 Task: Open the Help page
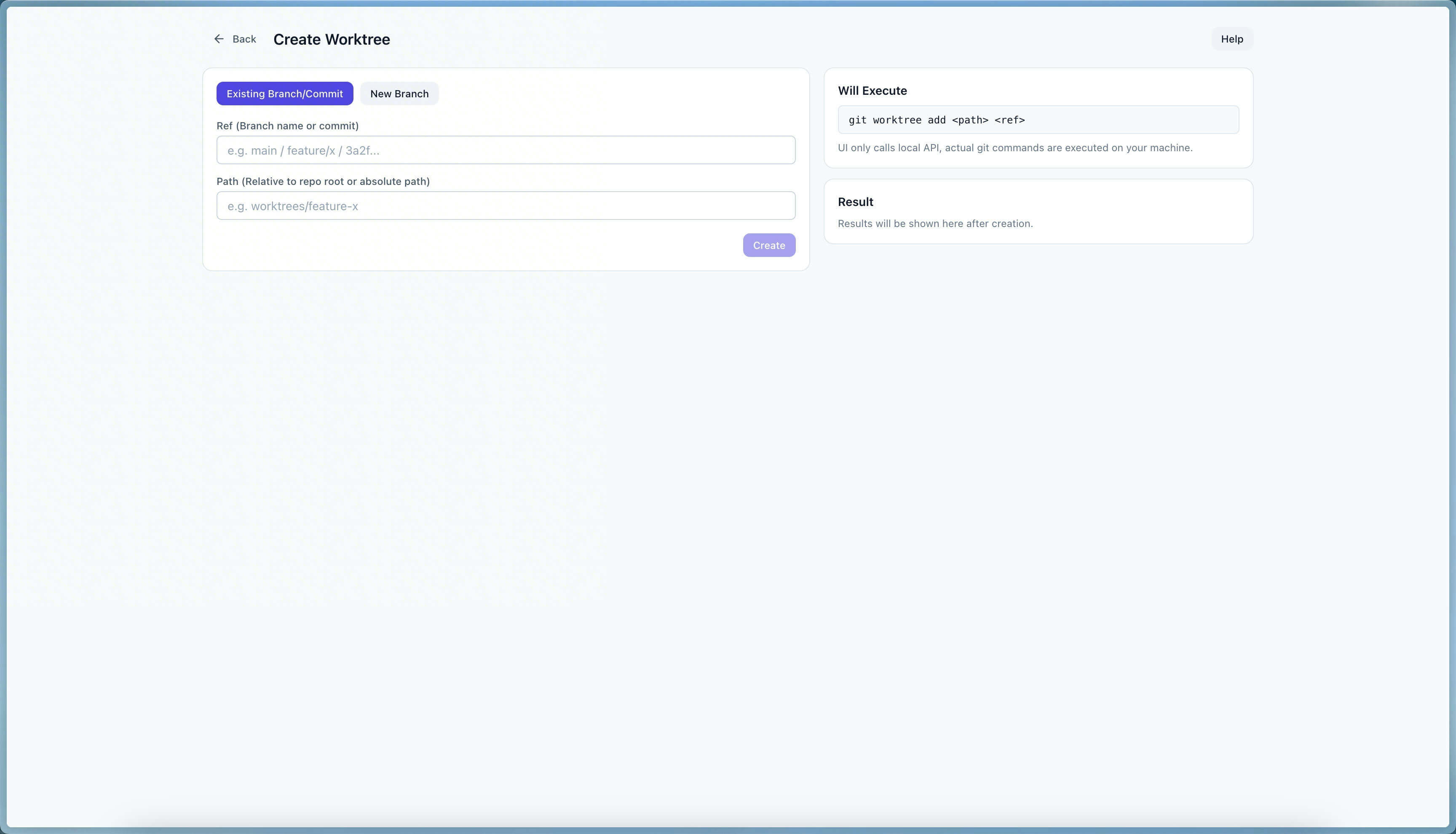coord(1231,39)
